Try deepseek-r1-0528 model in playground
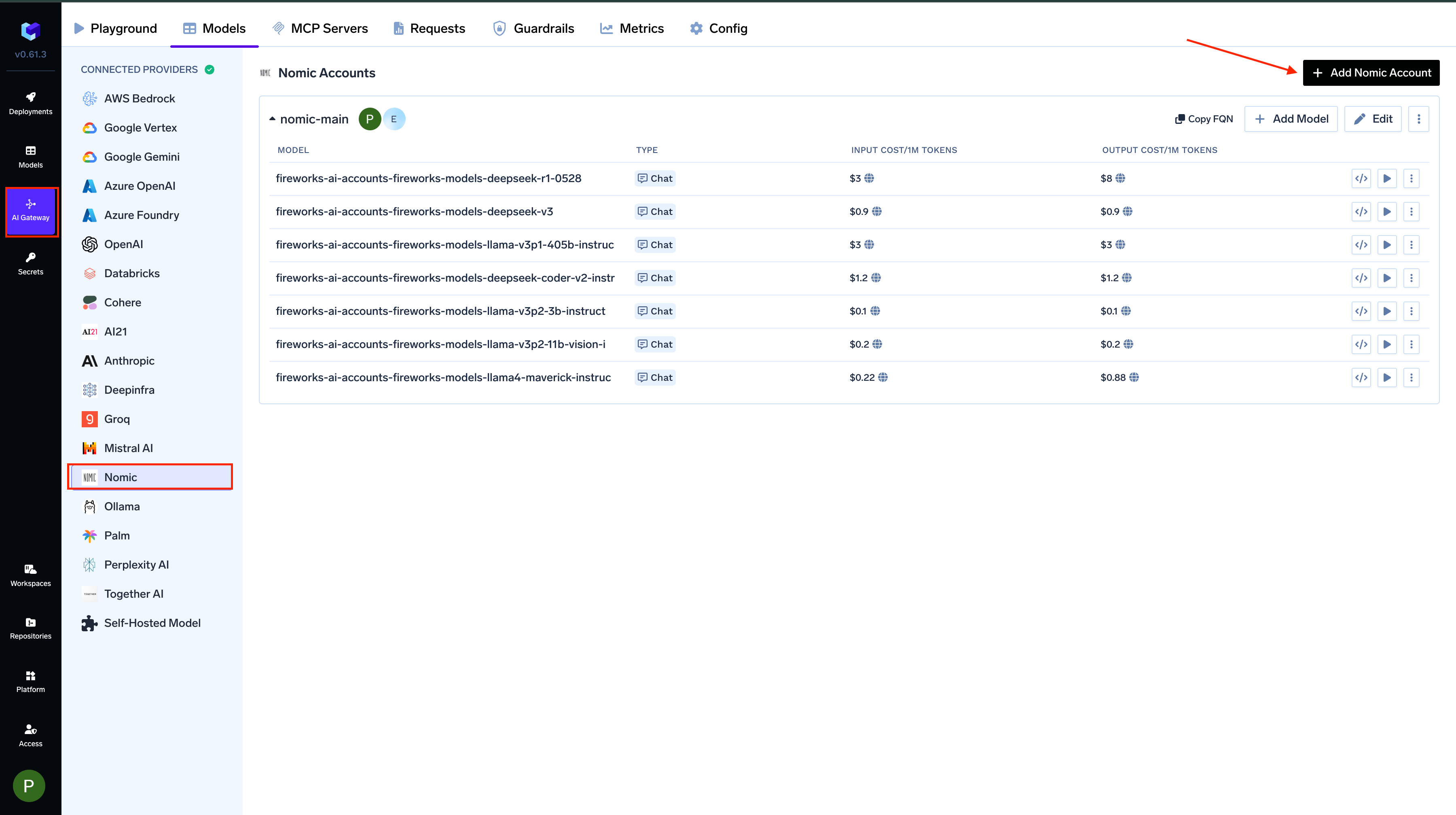 click(1387, 178)
